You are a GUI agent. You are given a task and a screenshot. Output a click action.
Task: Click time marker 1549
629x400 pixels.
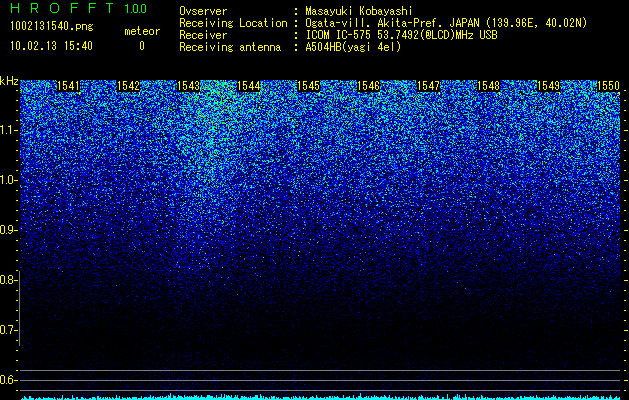[548, 86]
